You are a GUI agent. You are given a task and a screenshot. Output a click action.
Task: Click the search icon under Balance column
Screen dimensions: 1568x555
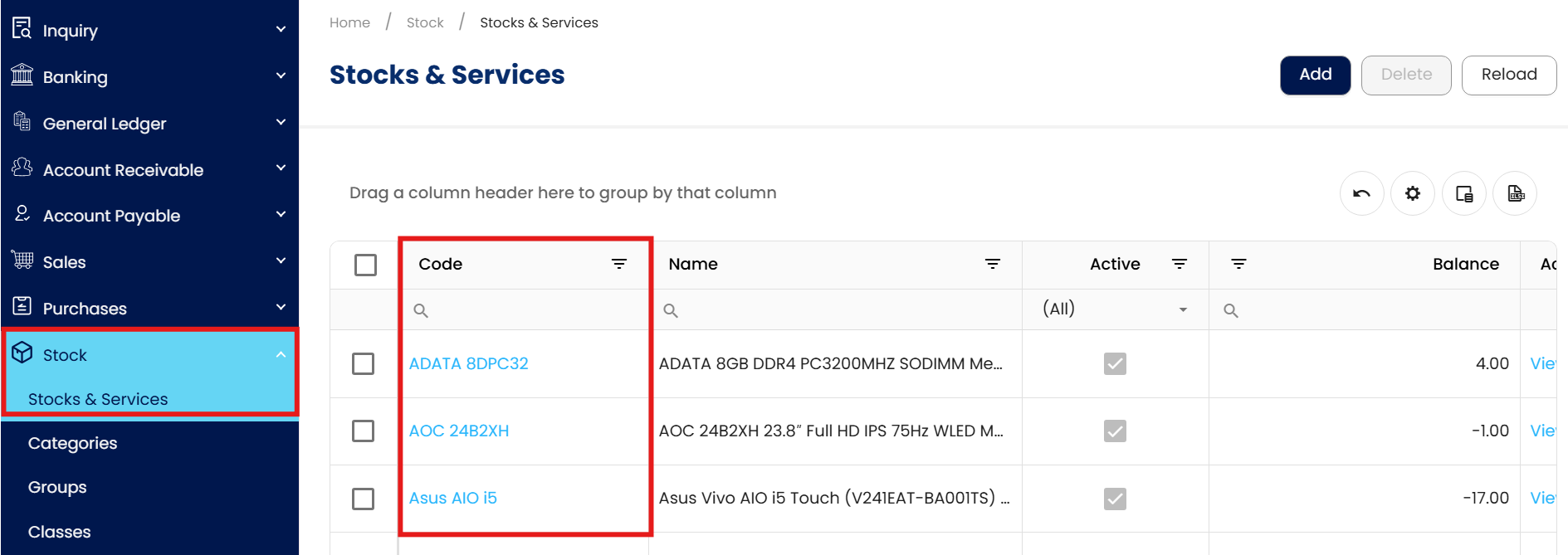point(1231,310)
